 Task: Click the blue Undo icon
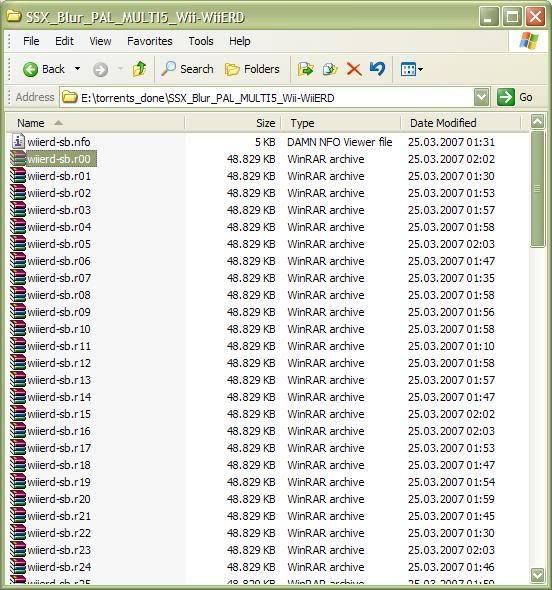point(377,69)
